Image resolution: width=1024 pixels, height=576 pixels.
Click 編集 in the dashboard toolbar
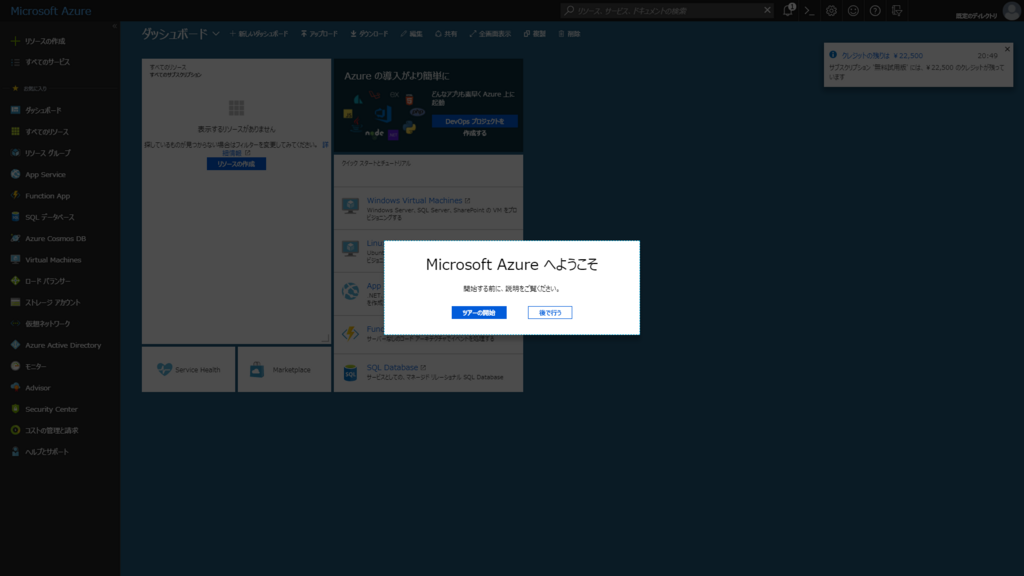tap(411, 34)
